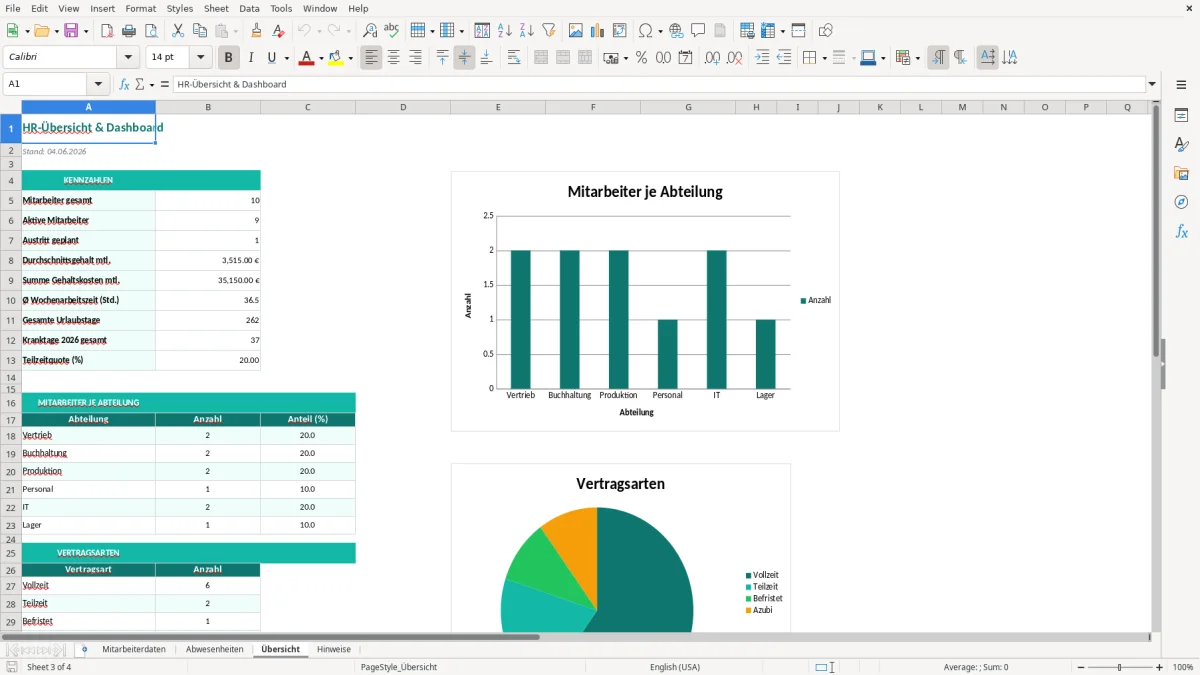Screen dimensions: 1200x675
Task: Toggle Align Left button
Action: pos(371,58)
